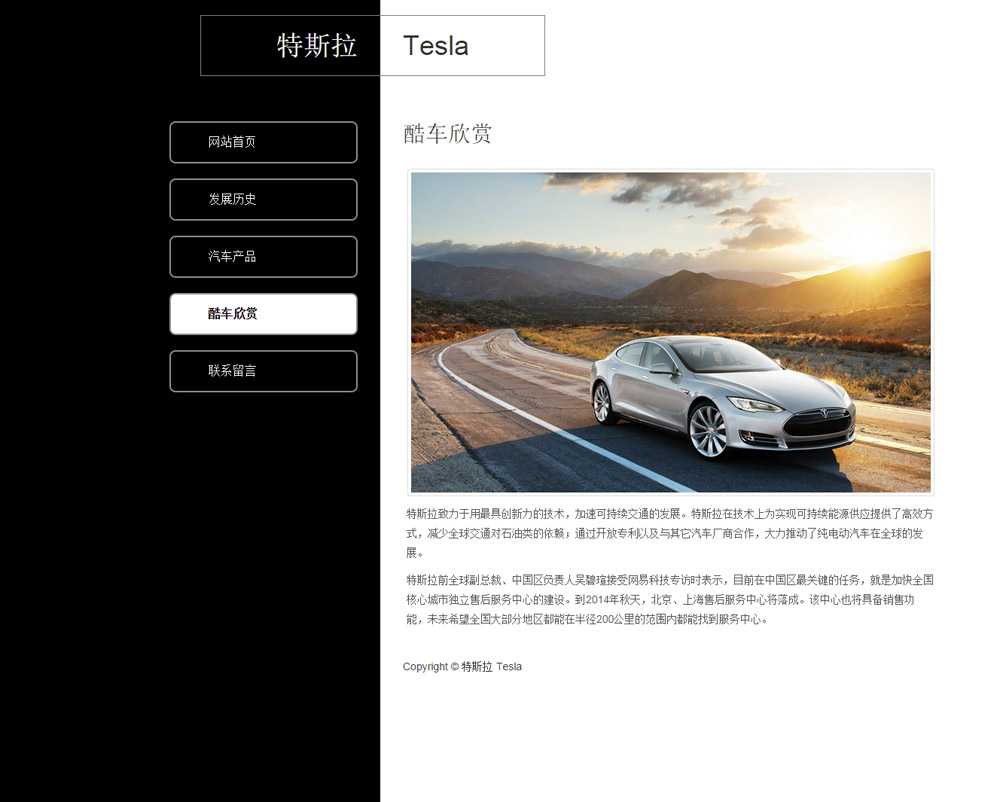Open the 网站首页 navigation item
Viewport: 1000px width, 802px height.
[263, 142]
